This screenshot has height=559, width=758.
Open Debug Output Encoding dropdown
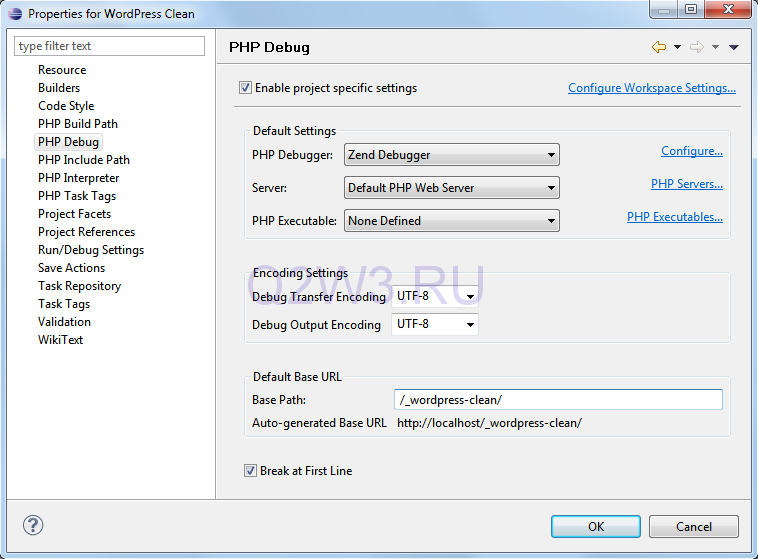[x=435, y=324]
